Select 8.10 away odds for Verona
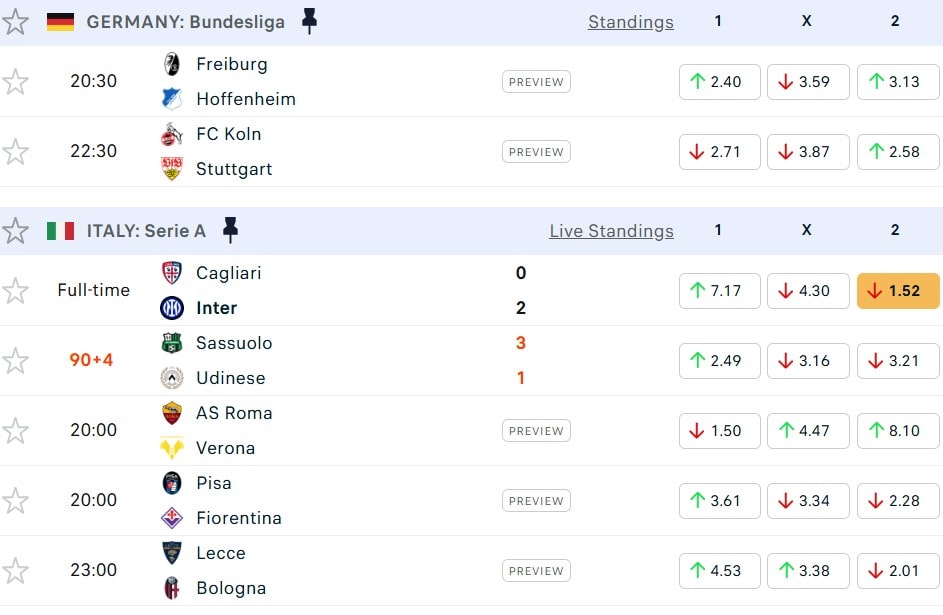Image resolution: width=943 pixels, height=615 pixels. [897, 431]
